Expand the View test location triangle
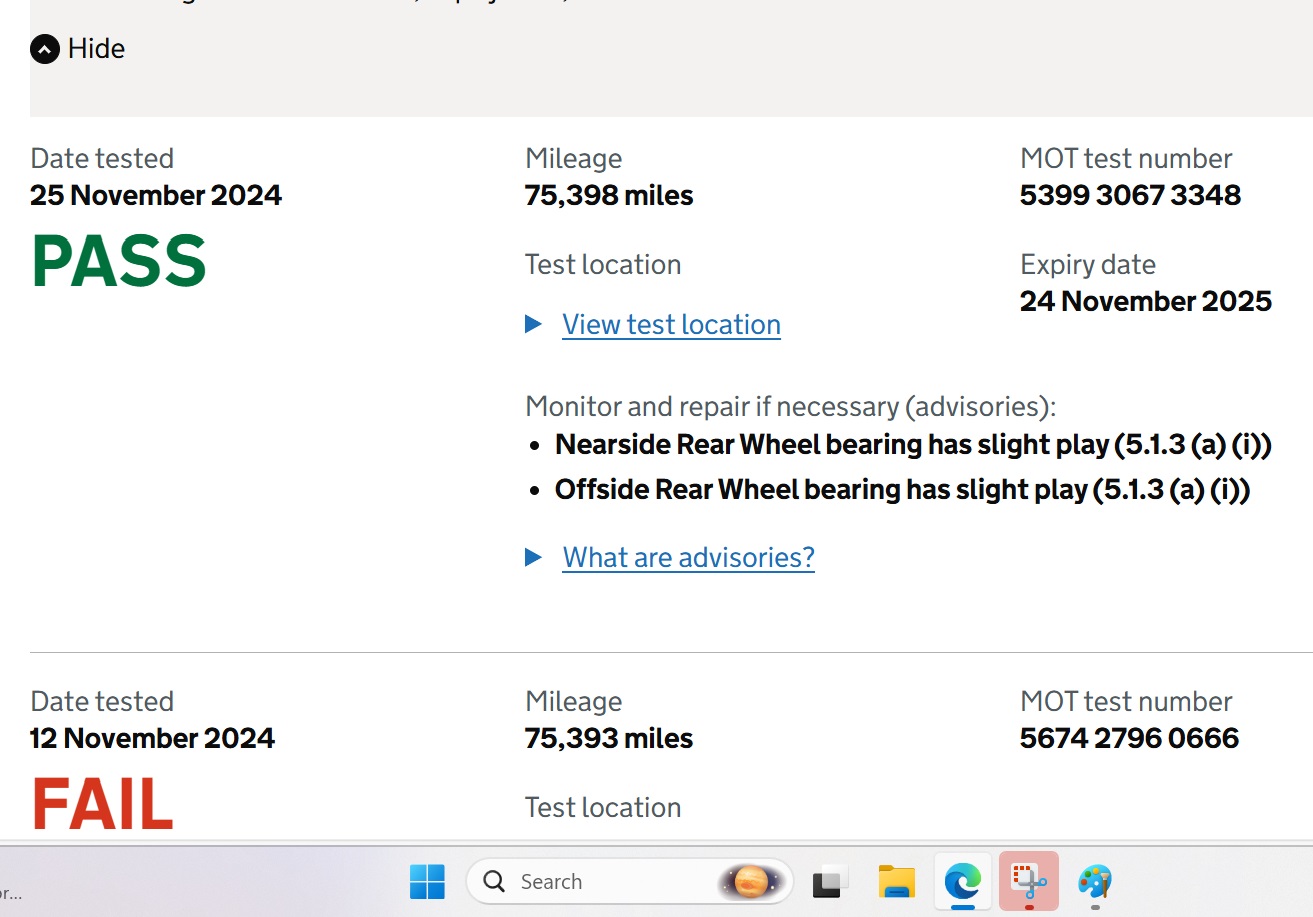Screen dimensions: 1313x917 tap(534, 324)
